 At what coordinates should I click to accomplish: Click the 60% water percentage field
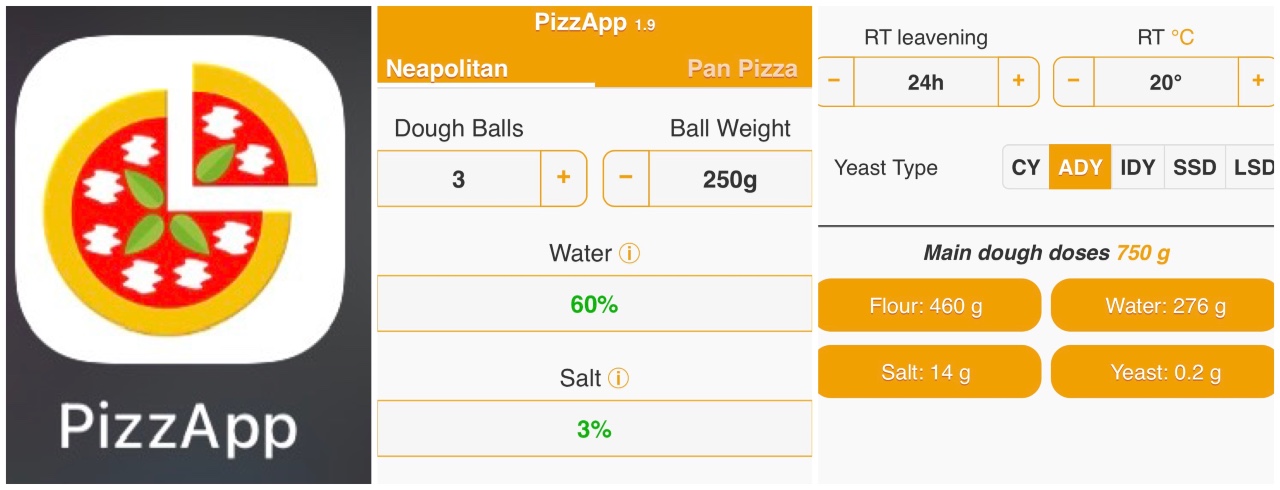coord(594,304)
